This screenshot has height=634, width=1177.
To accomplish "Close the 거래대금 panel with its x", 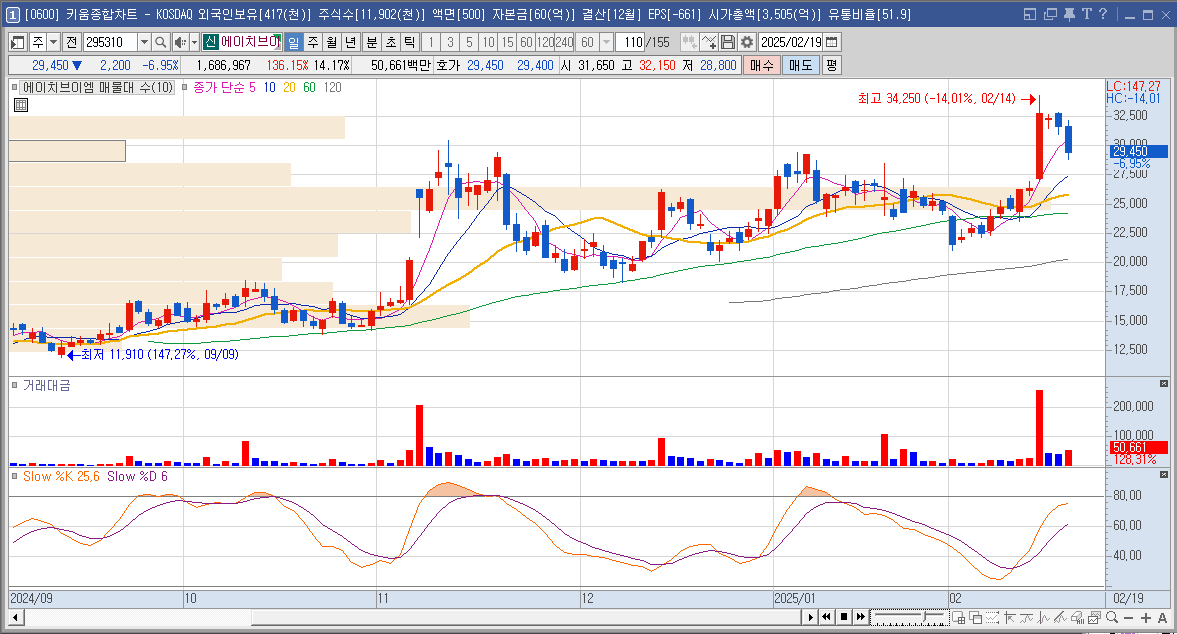I will click(x=1163, y=384).
